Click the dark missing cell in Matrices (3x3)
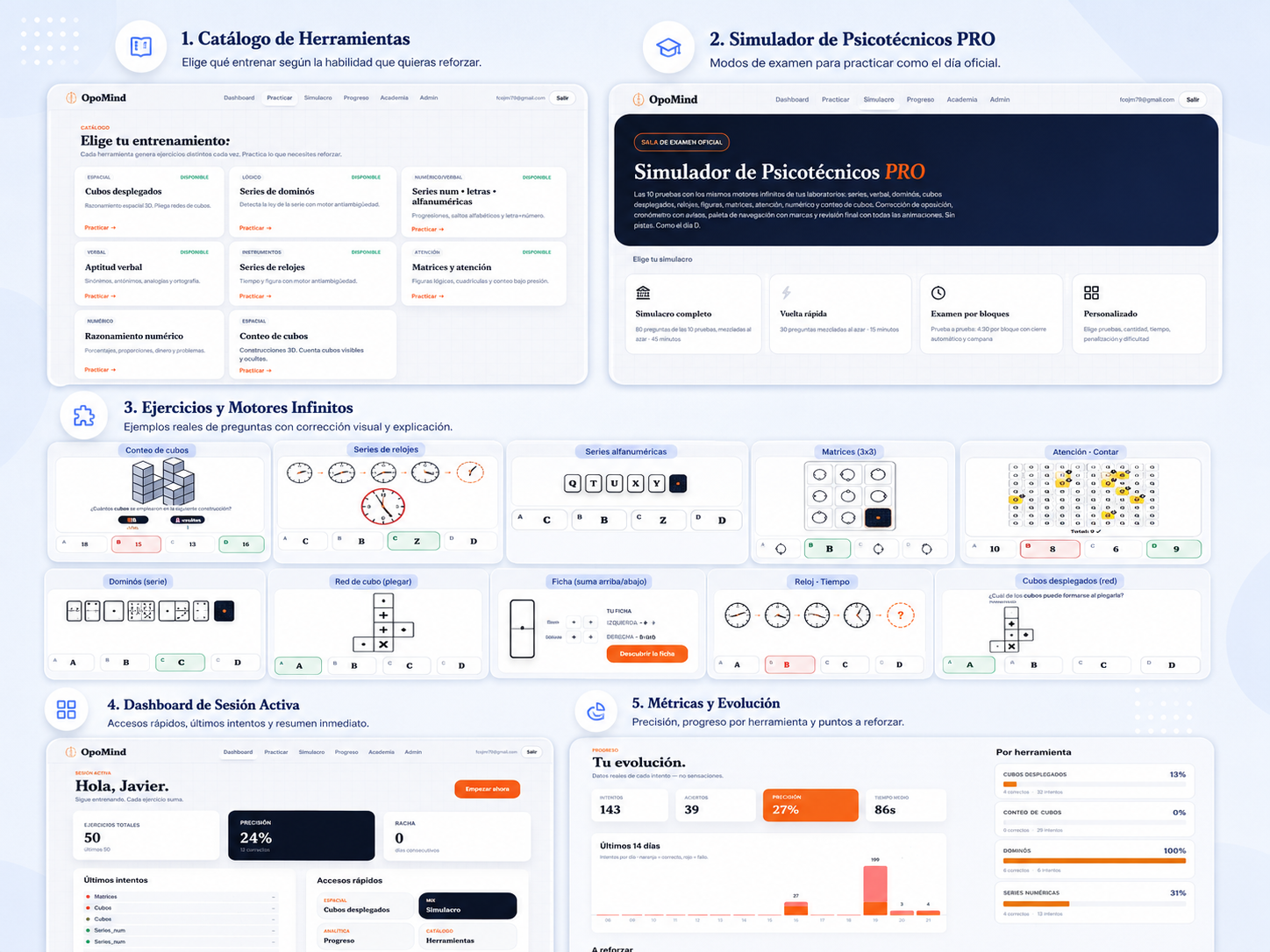Viewport: 1270px width, 952px height. (878, 517)
